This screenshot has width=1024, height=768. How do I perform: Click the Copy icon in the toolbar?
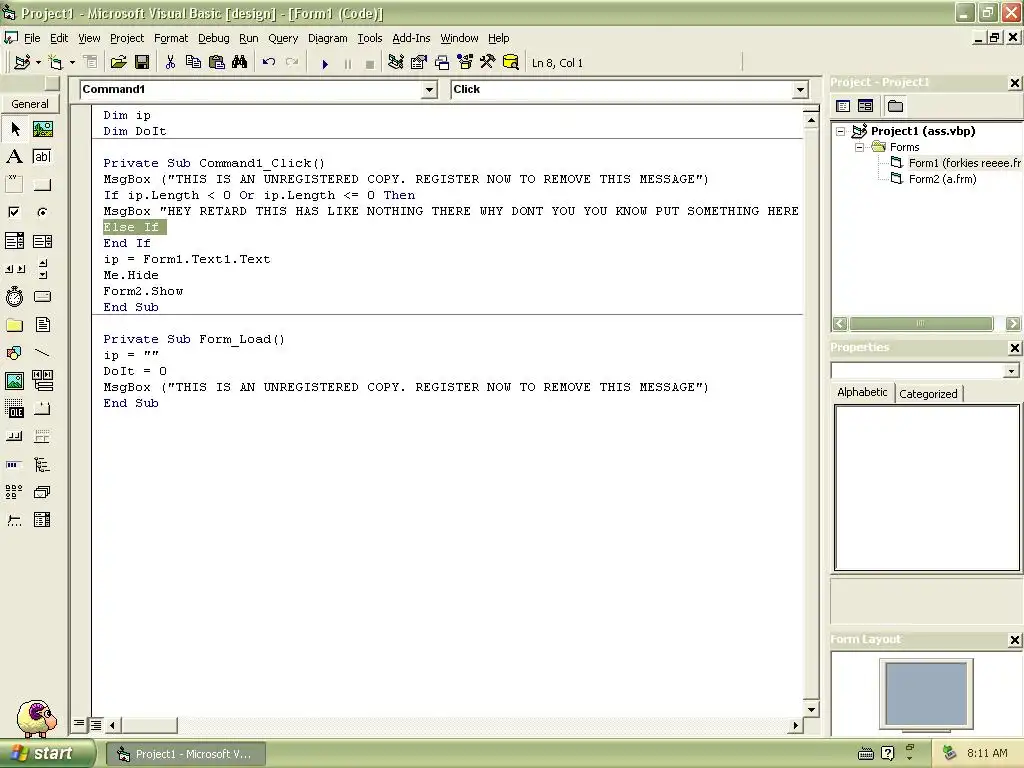193,63
